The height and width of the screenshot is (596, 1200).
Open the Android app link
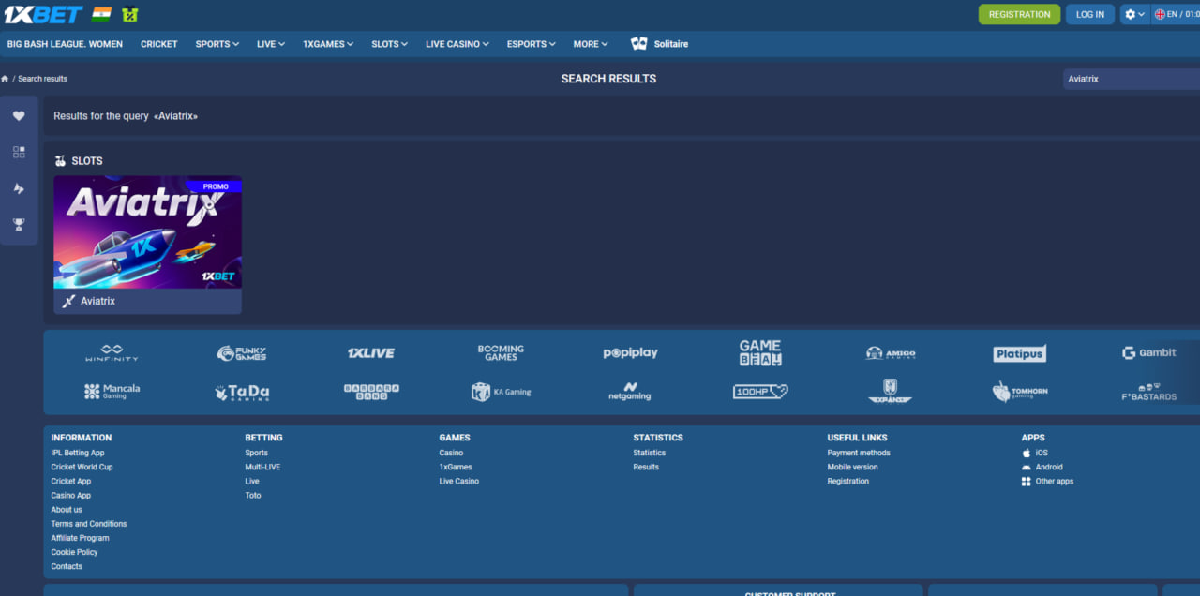pos(1042,467)
